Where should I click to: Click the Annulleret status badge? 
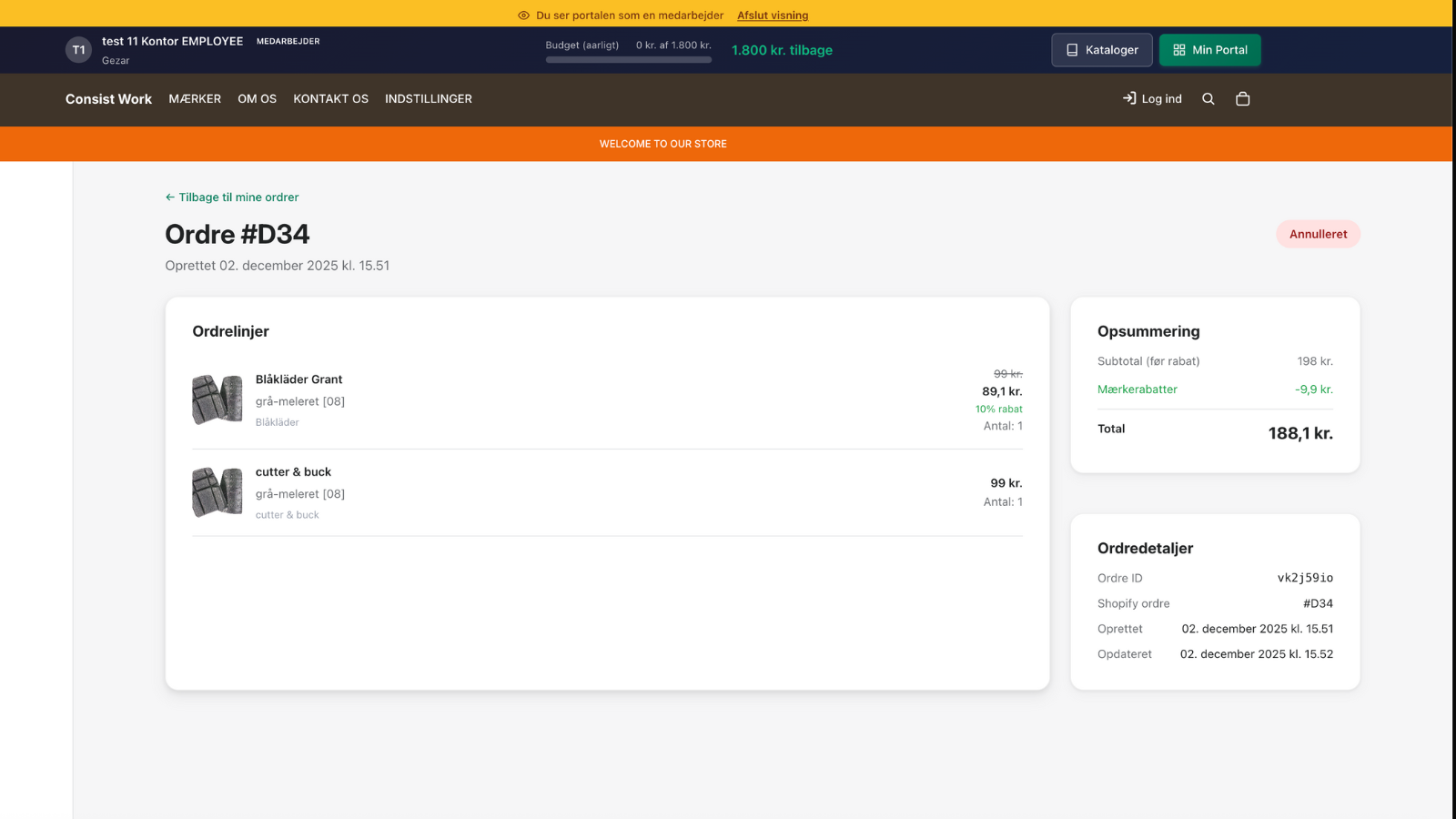pos(1318,234)
